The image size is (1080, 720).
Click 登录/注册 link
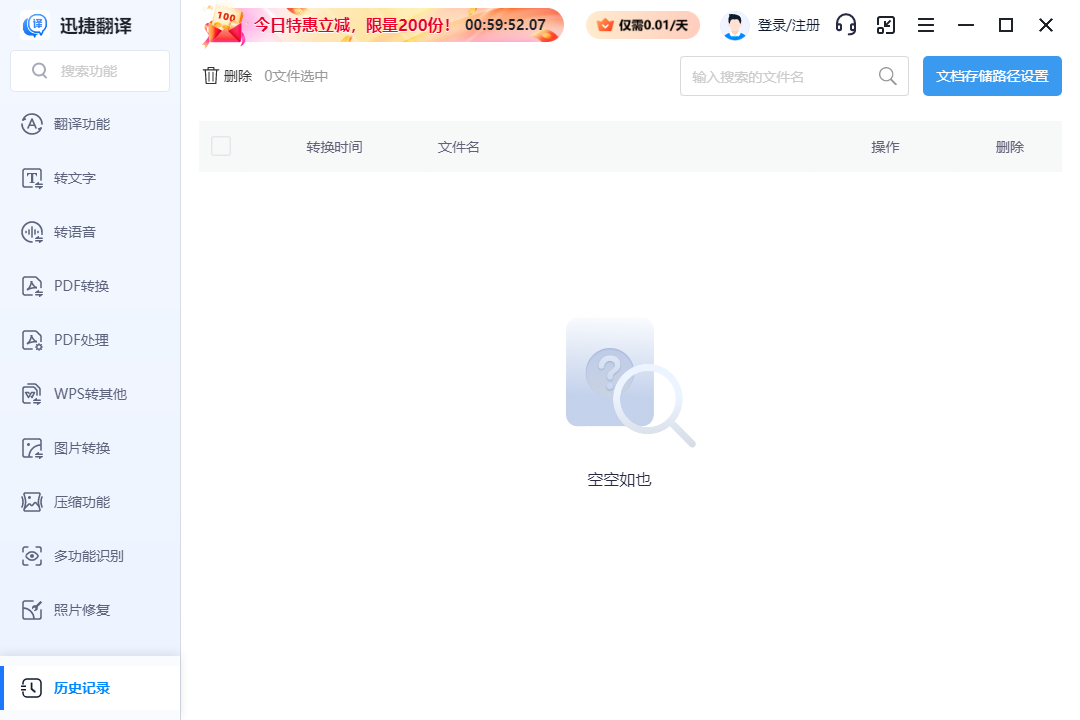[789, 25]
